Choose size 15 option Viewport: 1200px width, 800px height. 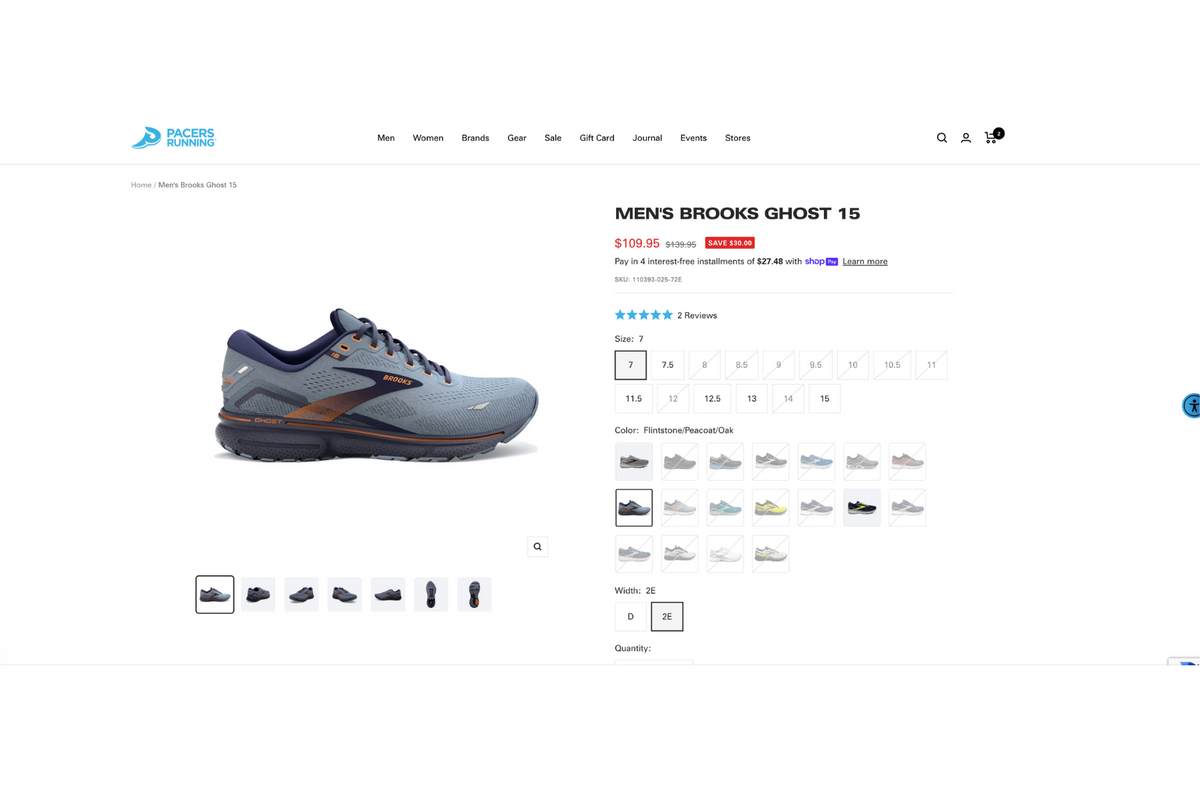[x=825, y=398]
